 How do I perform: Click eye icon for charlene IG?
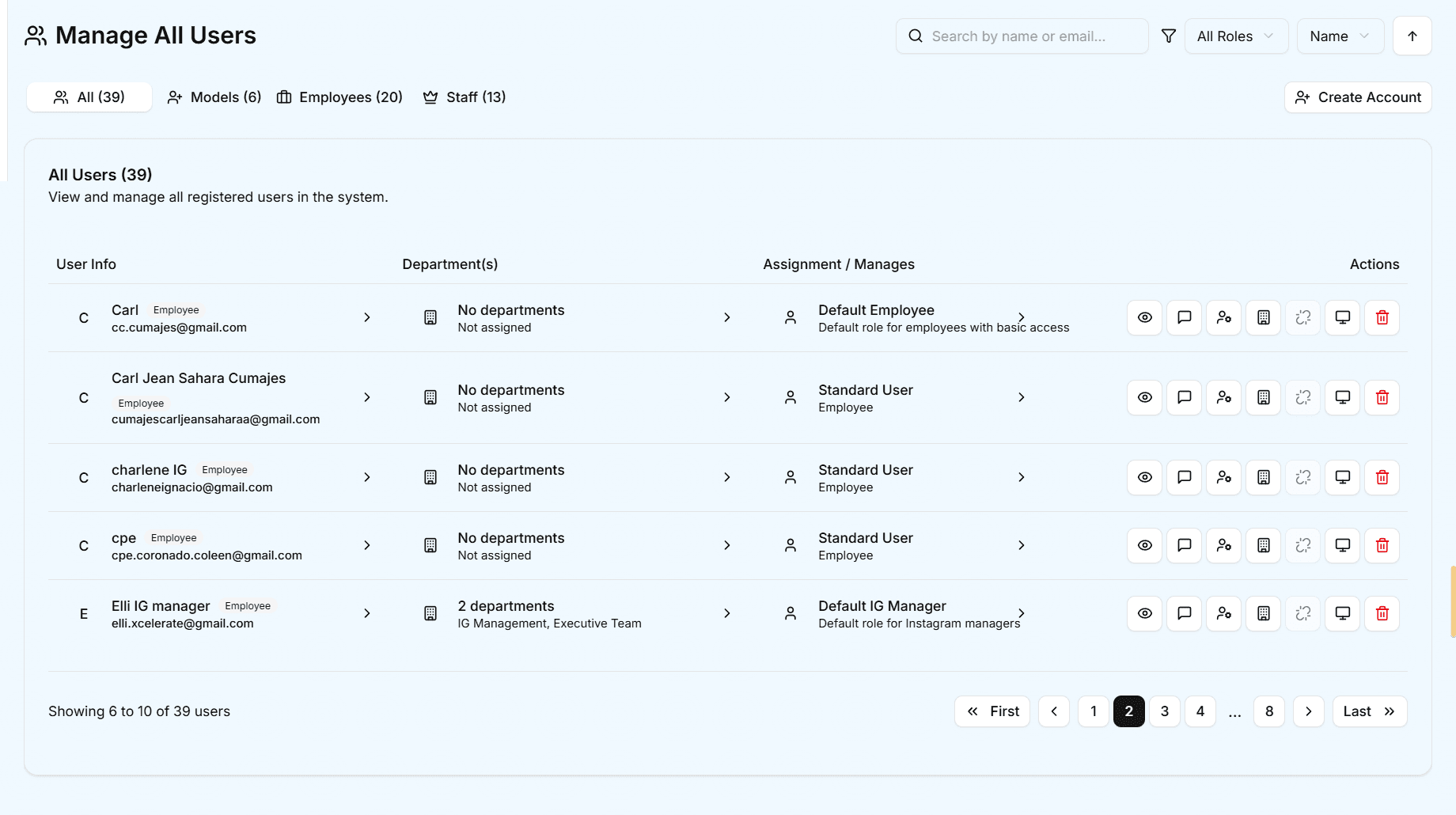coord(1145,477)
